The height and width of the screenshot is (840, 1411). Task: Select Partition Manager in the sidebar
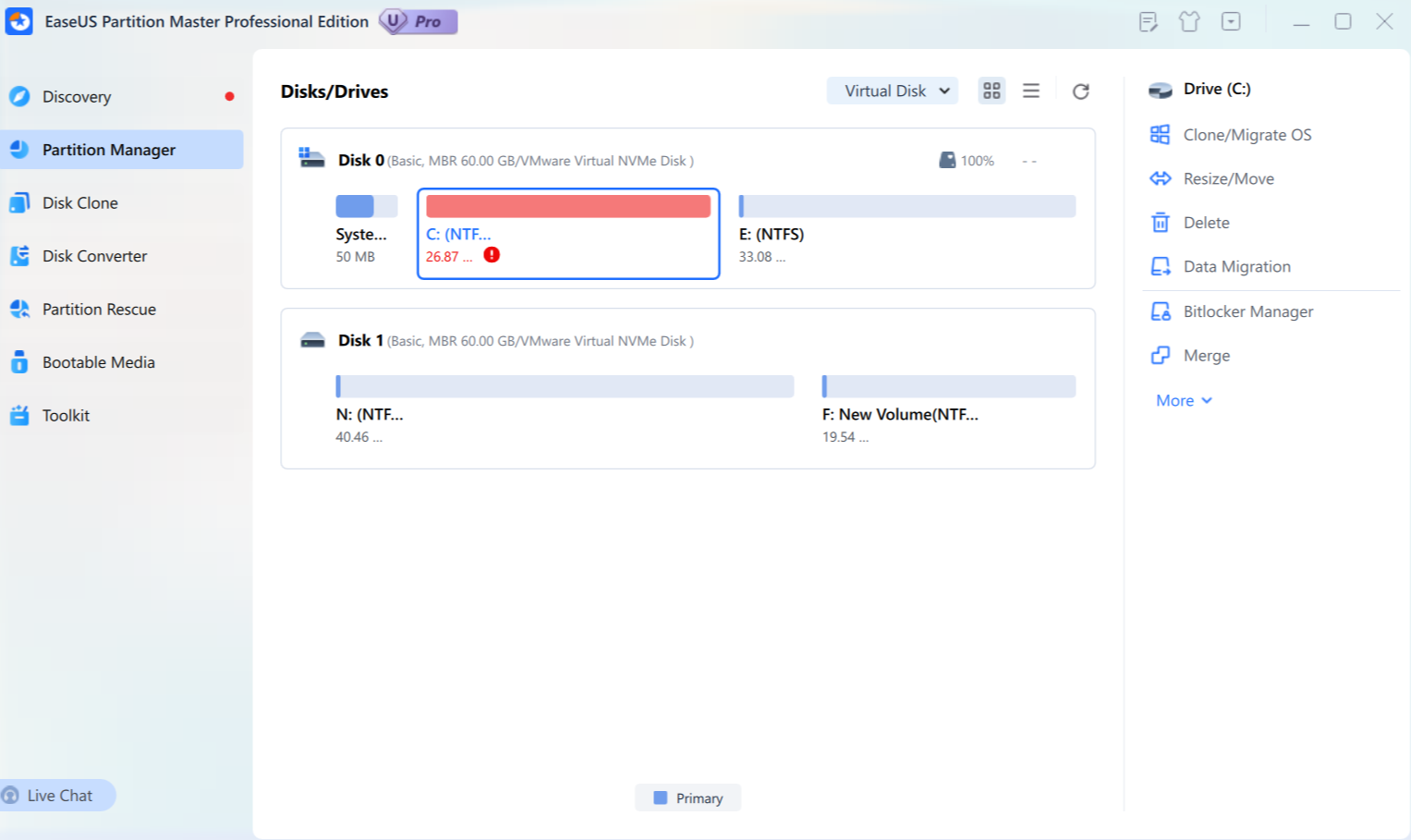[x=122, y=150]
